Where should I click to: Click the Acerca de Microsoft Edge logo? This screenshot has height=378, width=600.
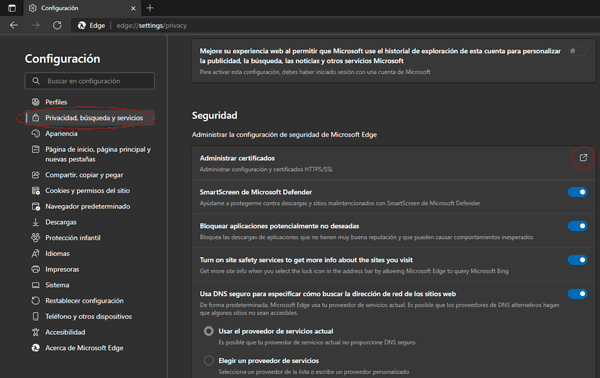pyautogui.click(x=36, y=348)
